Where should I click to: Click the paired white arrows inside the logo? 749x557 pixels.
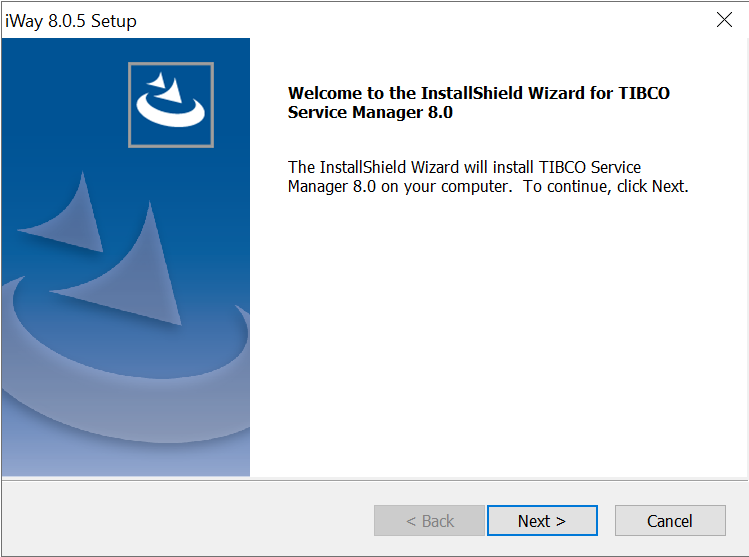pyautogui.click(x=165, y=88)
